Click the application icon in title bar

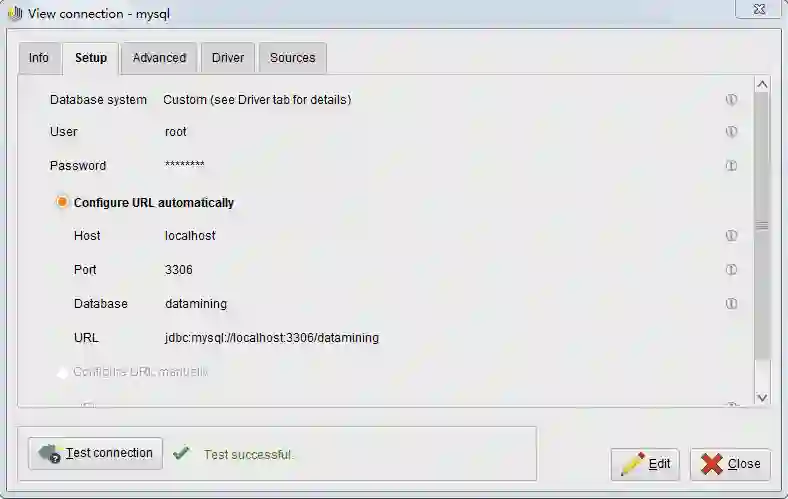15,13
